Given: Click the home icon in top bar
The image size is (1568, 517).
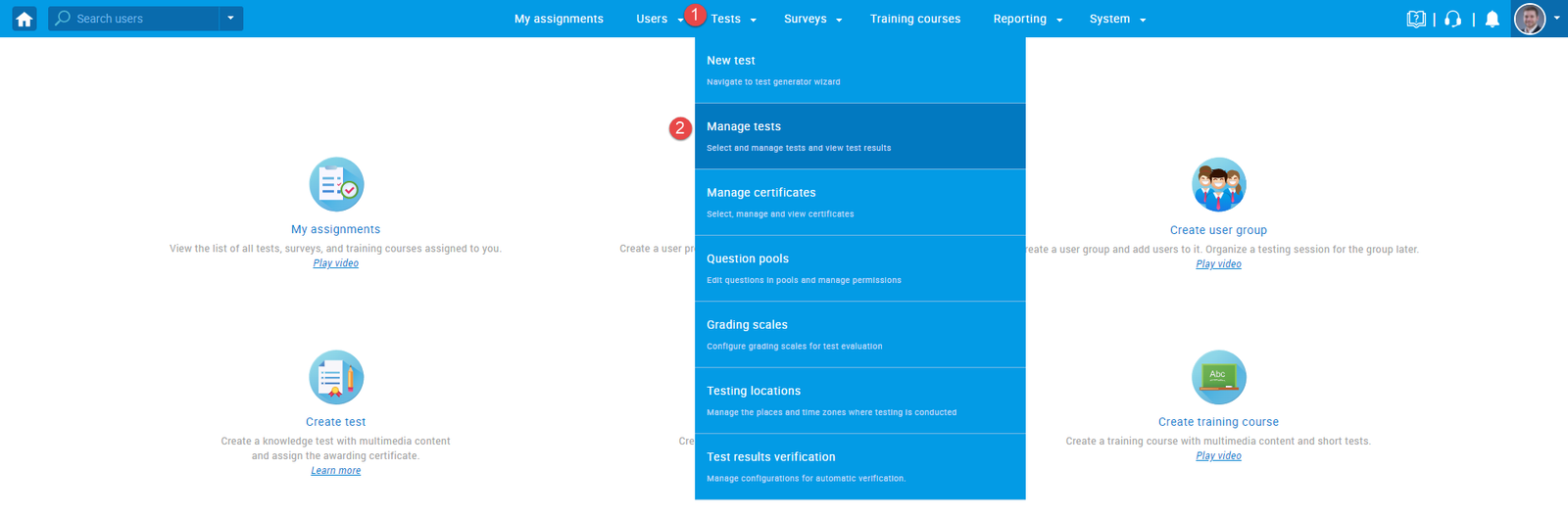Looking at the screenshot, I should 24,19.
